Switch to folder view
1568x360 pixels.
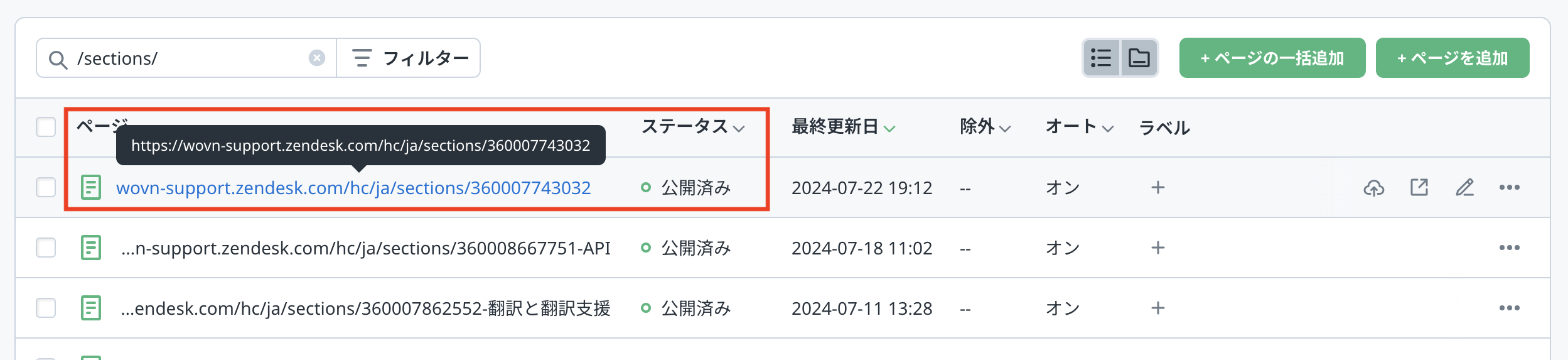tap(1139, 58)
